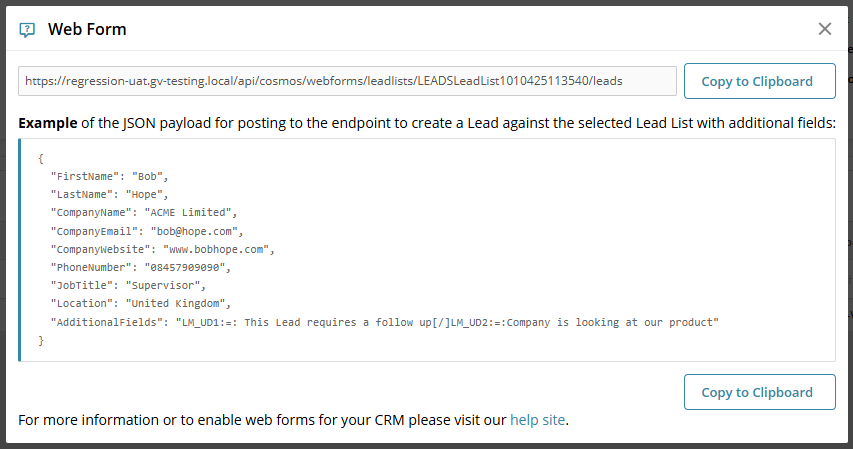Click the FirstName Bob JSON line
This screenshot has height=449, width=853.
pos(109,176)
